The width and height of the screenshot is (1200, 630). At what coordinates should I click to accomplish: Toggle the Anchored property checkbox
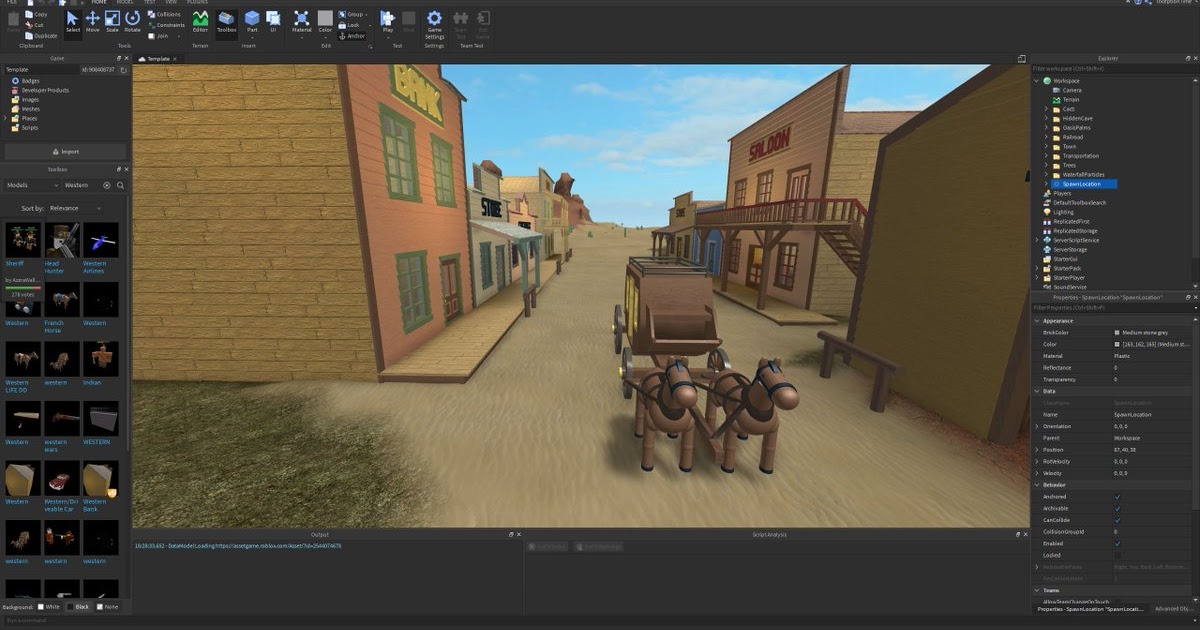click(x=1117, y=497)
